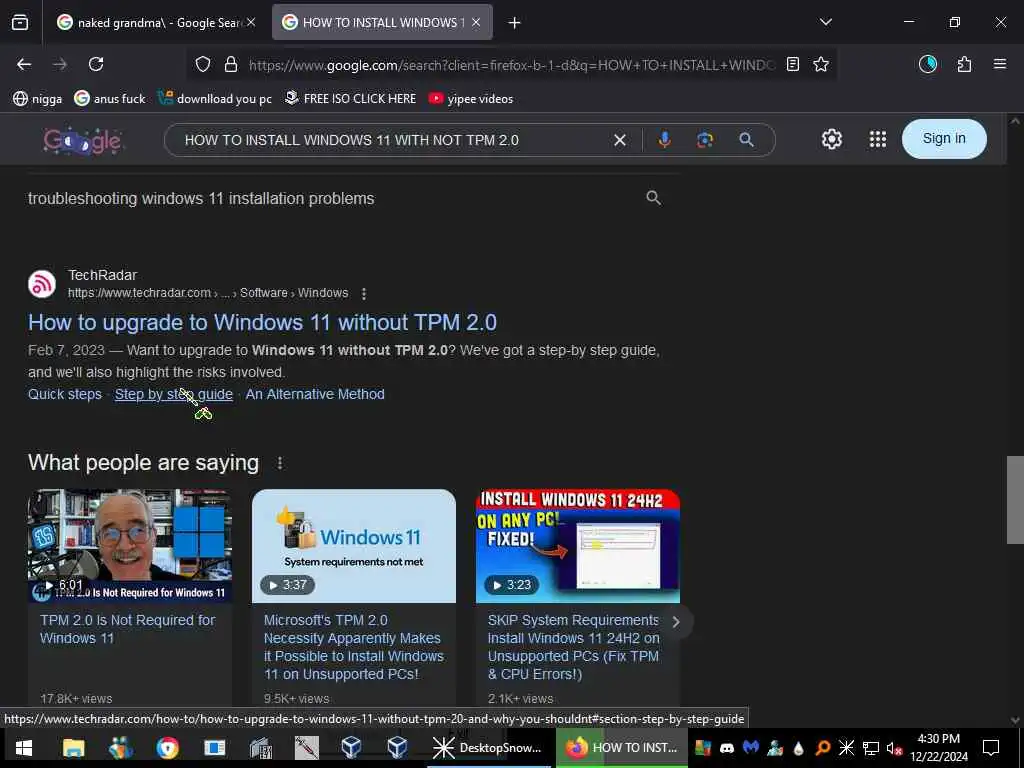Go back to the previous page
Image resolution: width=1024 pixels, height=768 pixels.
tap(24, 64)
